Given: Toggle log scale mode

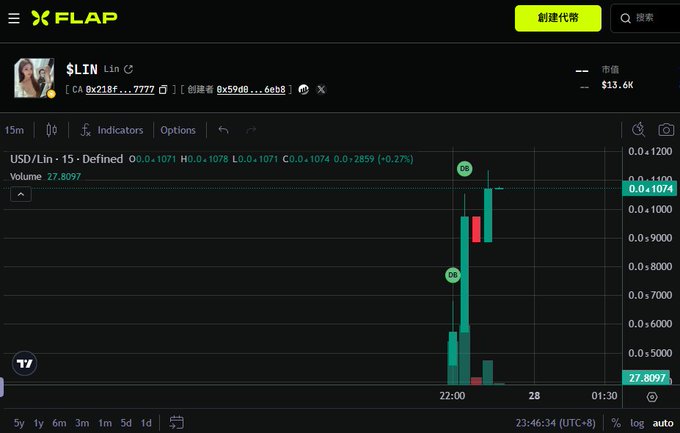Looking at the screenshot, I should click(637, 423).
